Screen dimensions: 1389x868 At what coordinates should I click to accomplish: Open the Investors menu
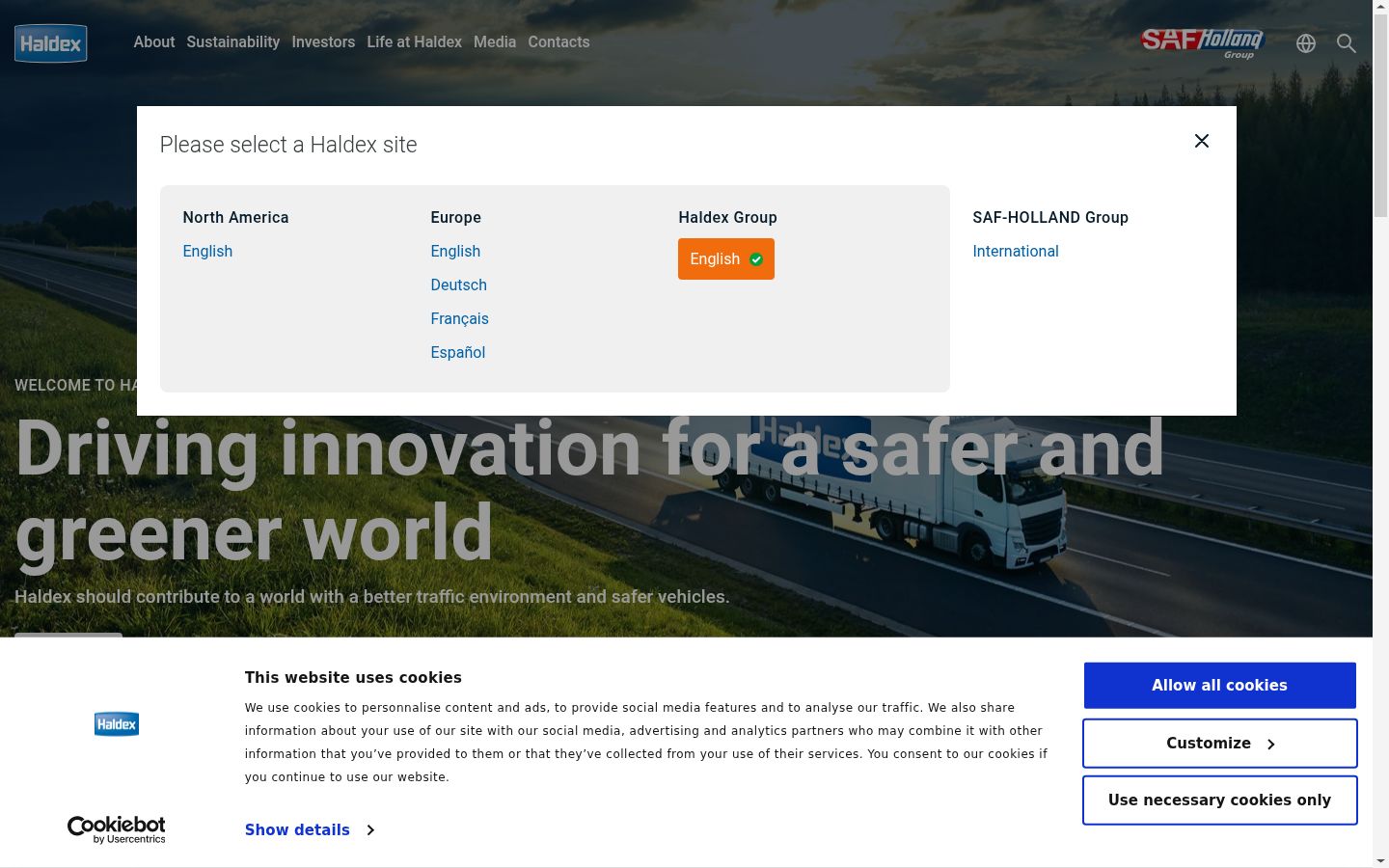[323, 42]
